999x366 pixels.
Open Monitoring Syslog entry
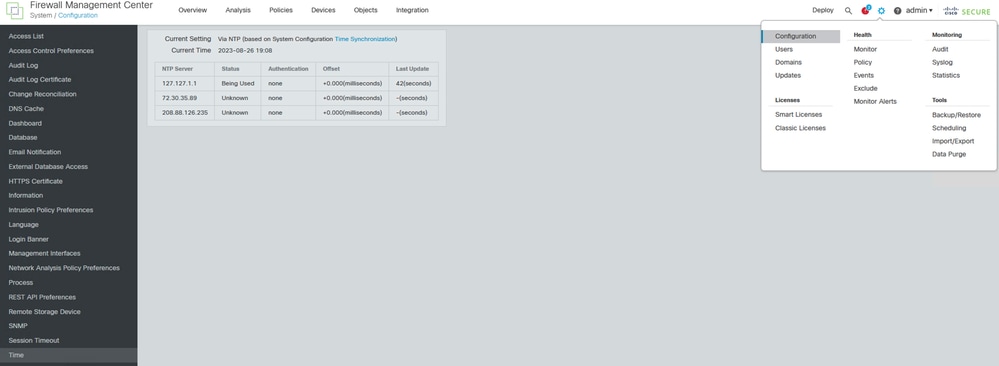(942, 62)
